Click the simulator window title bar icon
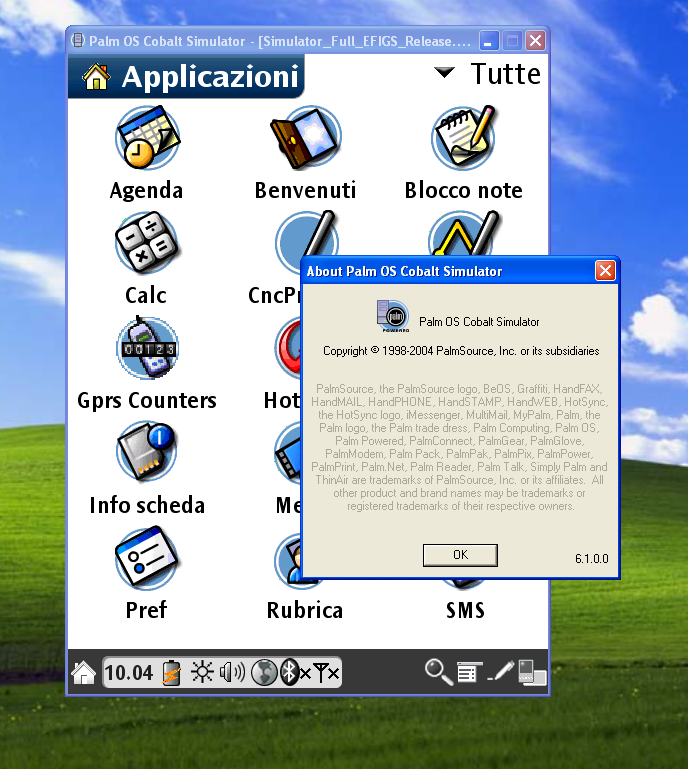Image resolution: width=688 pixels, height=769 pixels. [77, 41]
